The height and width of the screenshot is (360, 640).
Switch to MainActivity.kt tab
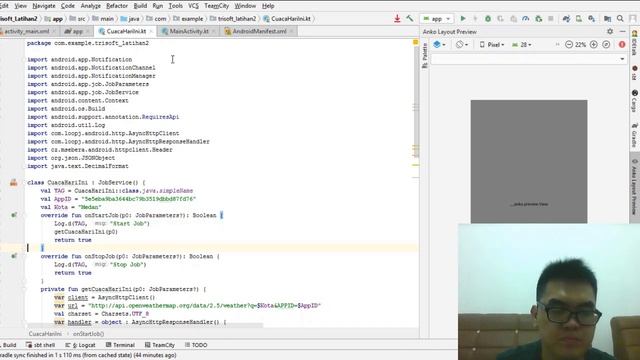pyautogui.click(x=189, y=31)
